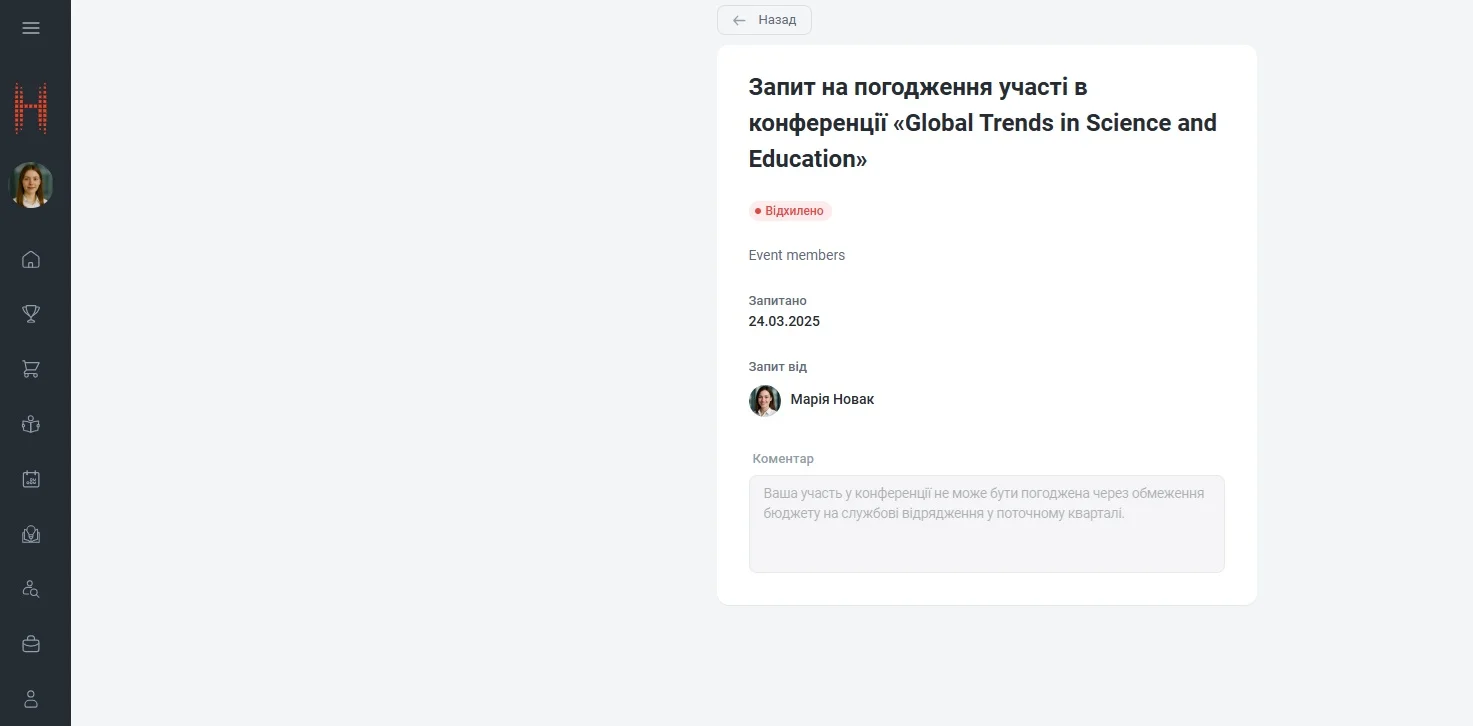1473x726 pixels.
Task: Open the profile person icon at sidebar bottom
Action: pos(31,698)
